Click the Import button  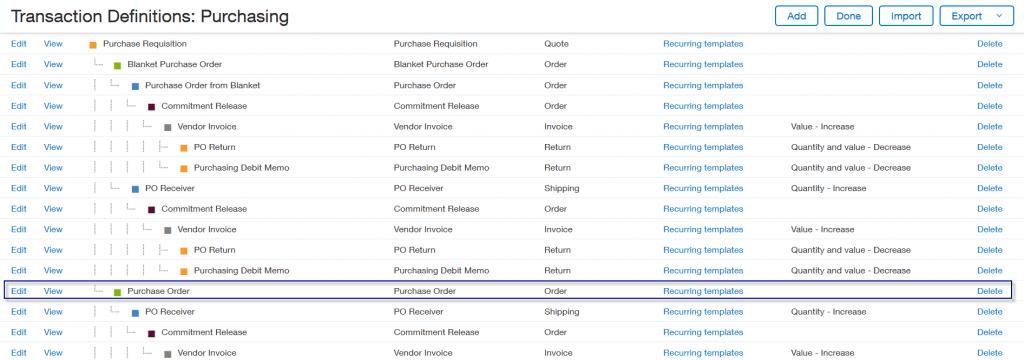(906, 16)
